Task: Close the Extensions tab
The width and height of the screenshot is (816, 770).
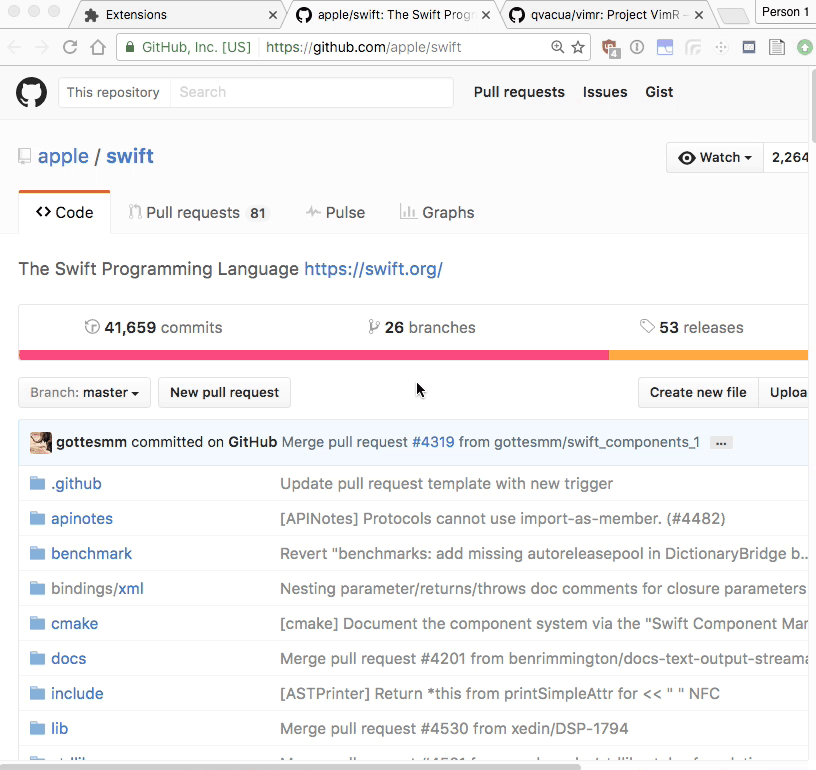Action: 273,15
